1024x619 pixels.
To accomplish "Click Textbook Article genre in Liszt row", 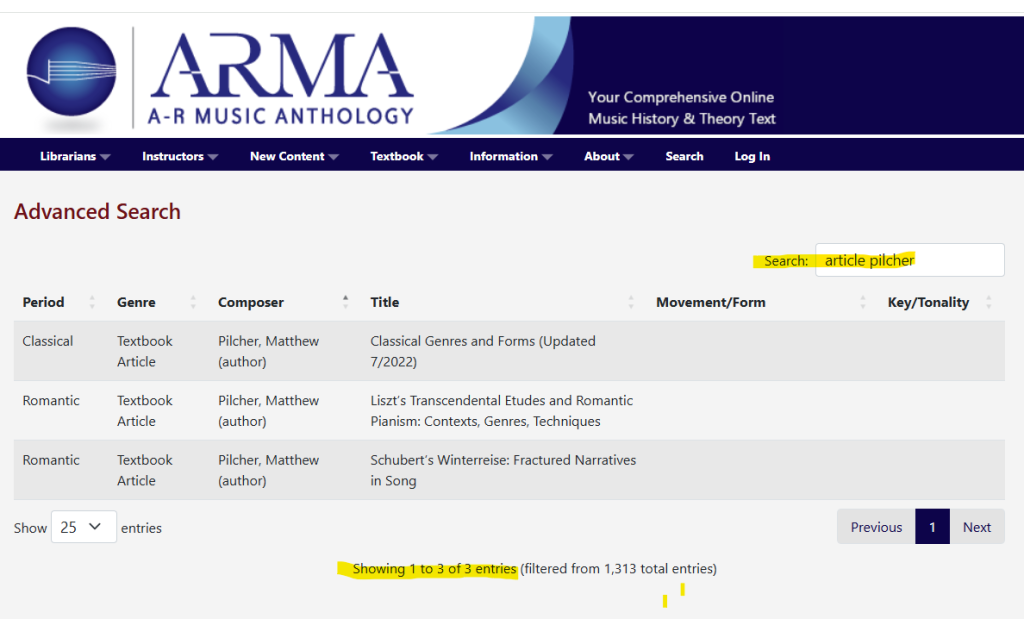I will point(144,411).
